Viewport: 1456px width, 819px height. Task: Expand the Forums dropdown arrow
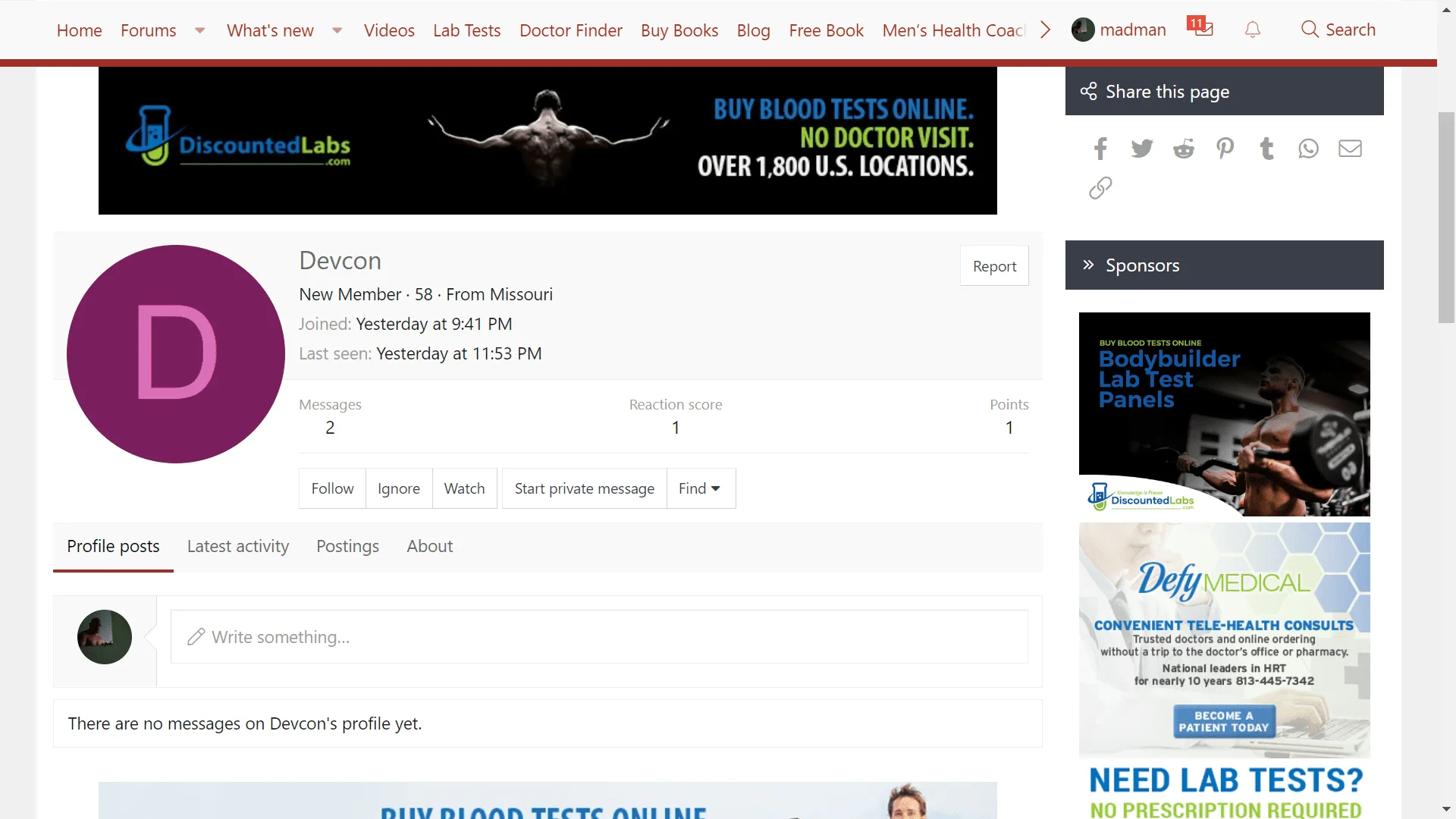pos(199,30)
